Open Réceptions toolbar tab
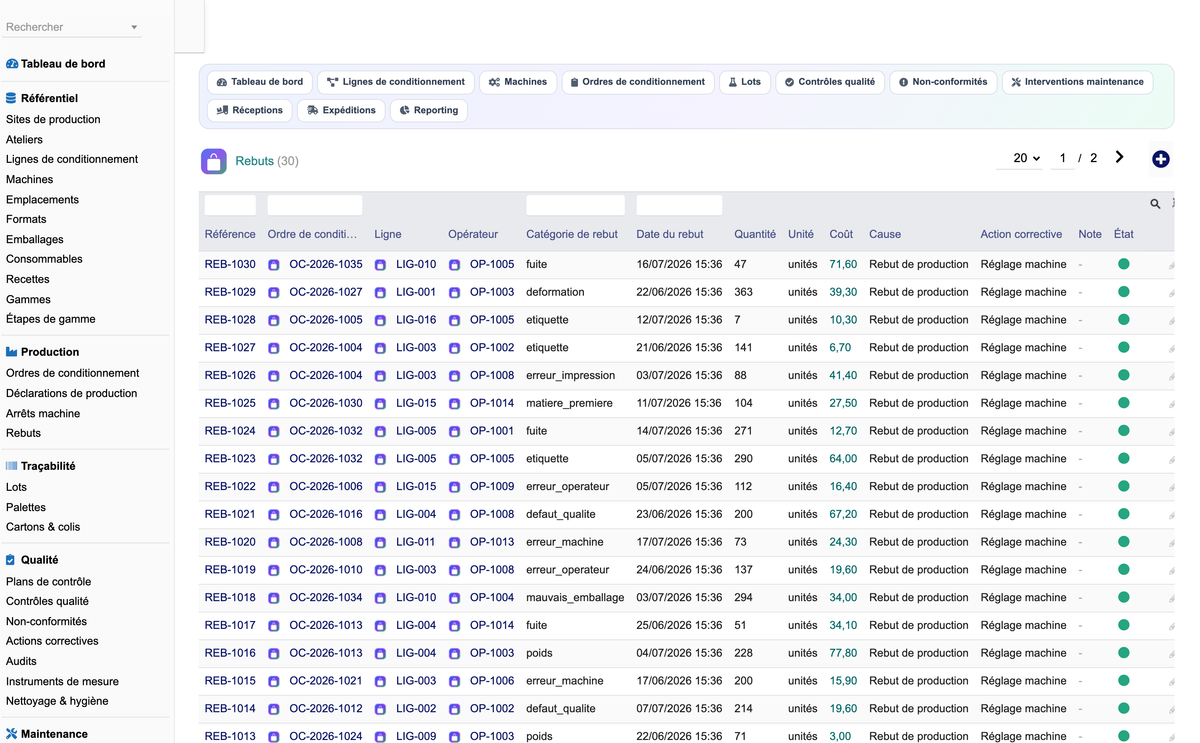Image resolution: width=1200 pixels, height=743 pixels. coord(250,110)
